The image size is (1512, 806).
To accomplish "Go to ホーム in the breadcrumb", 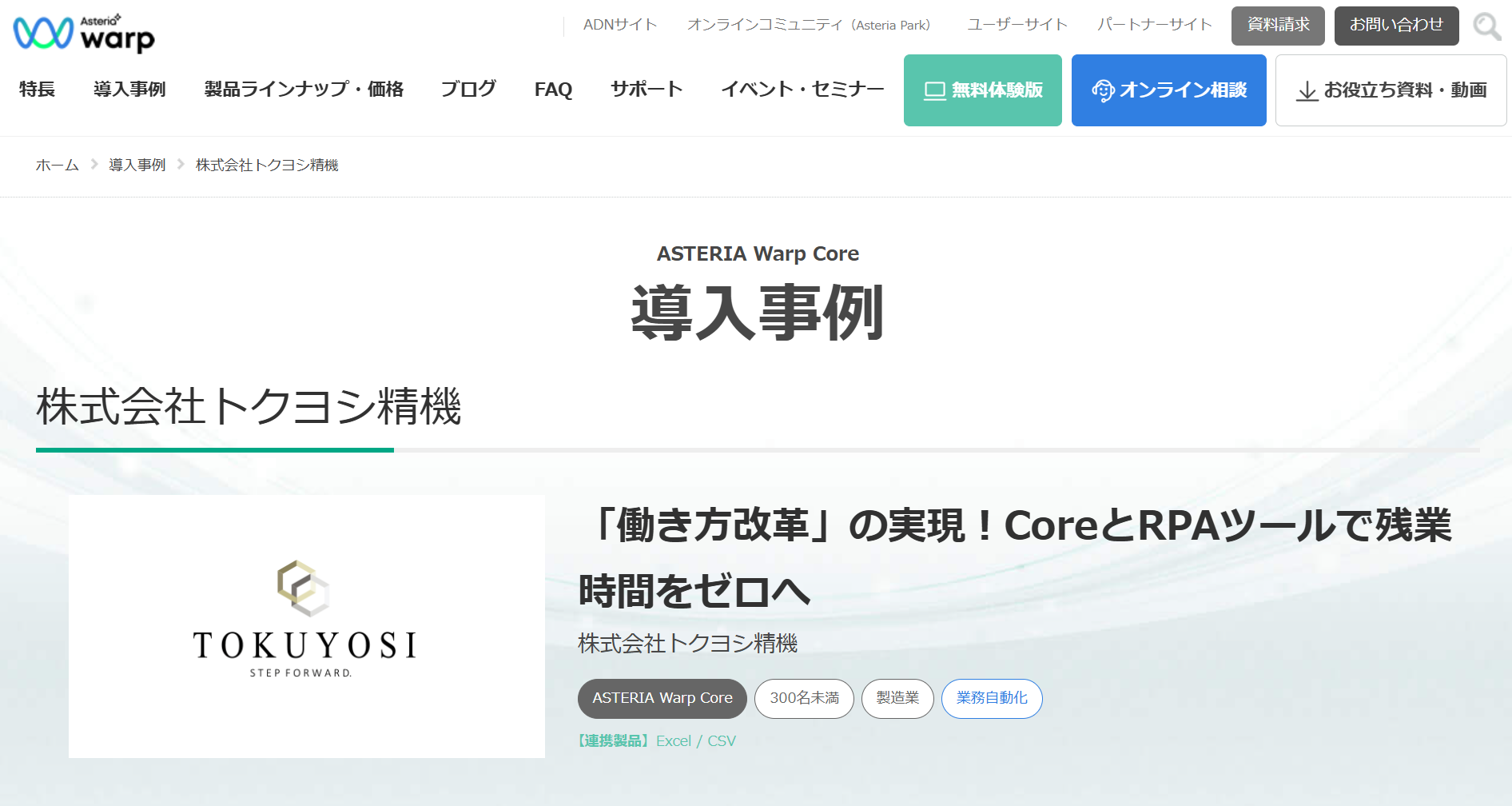I will coord(58,165).
